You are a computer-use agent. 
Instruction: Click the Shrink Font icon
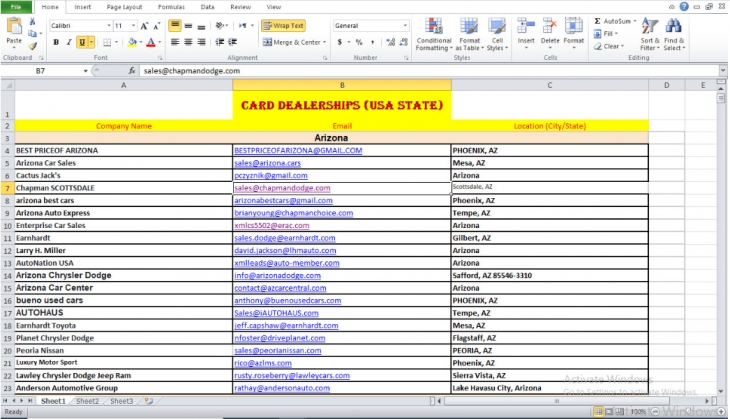point(157,26)
